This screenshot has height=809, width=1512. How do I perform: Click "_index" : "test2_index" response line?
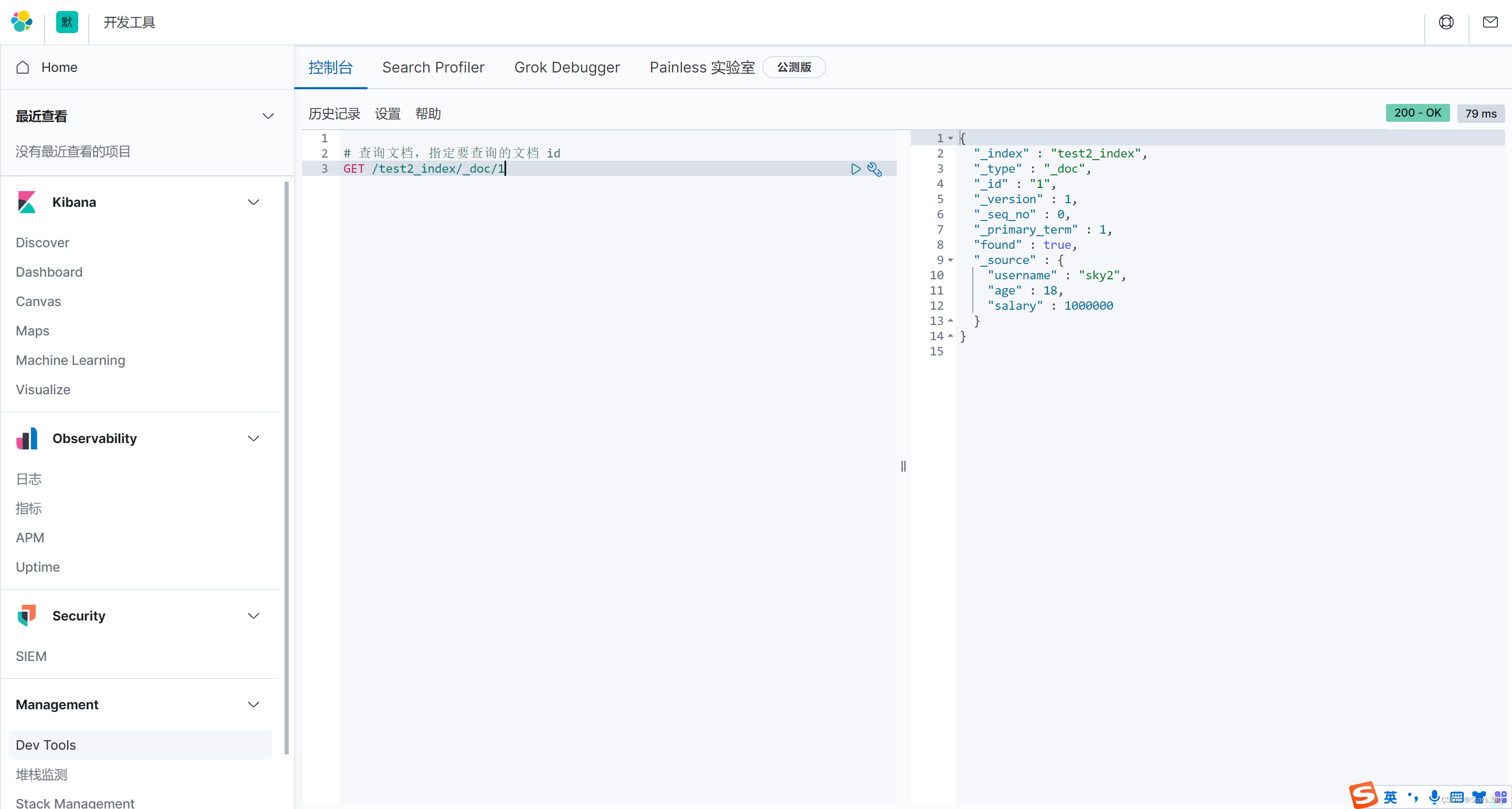coord(1060,154)
